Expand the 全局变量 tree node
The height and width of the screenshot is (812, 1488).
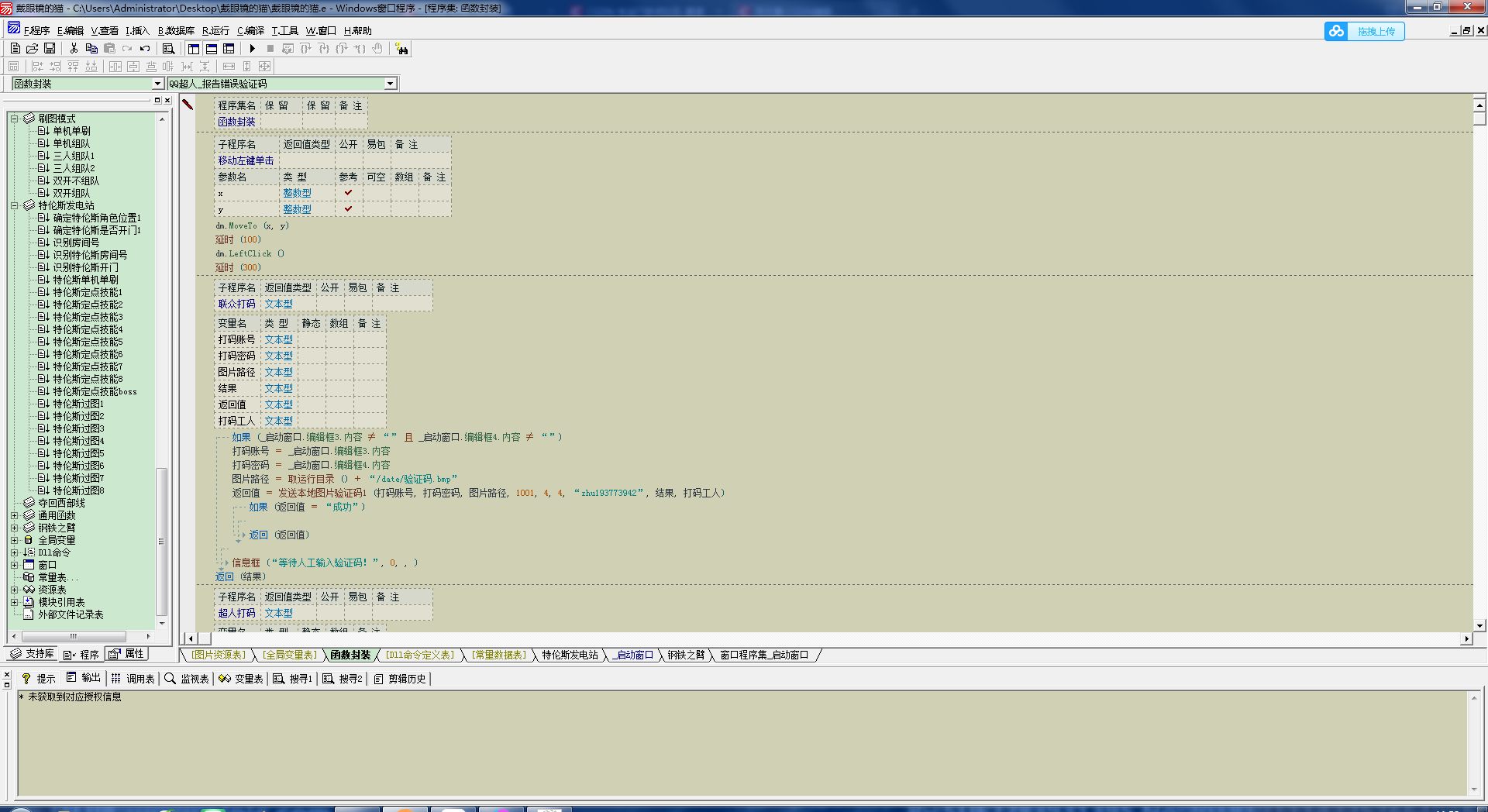[14, 540]
